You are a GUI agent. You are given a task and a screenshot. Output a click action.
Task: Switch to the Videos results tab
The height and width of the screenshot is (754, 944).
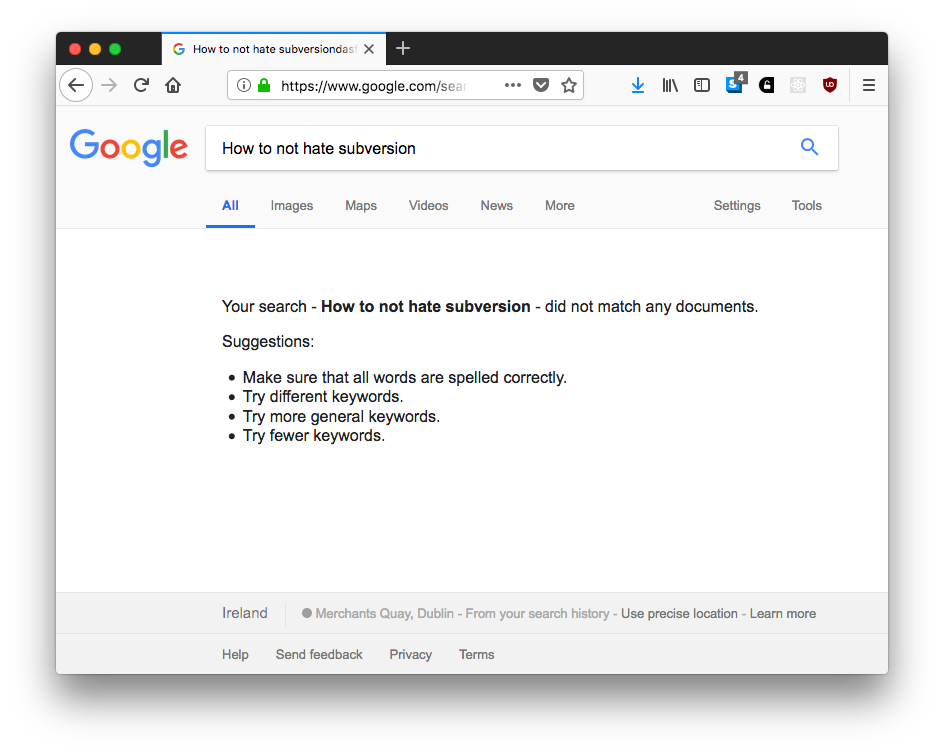tap(429, 206)
